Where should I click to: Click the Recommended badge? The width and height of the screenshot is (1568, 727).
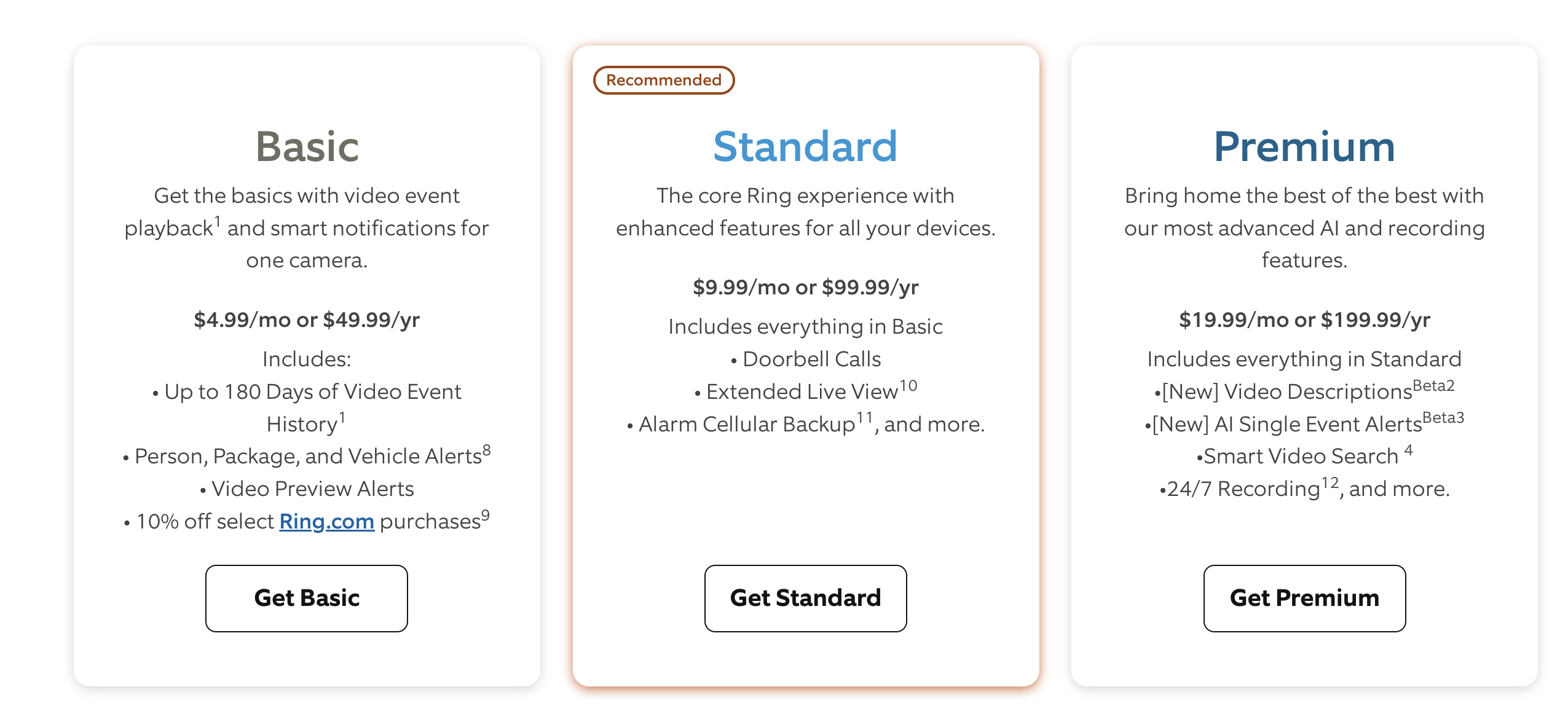663,80
